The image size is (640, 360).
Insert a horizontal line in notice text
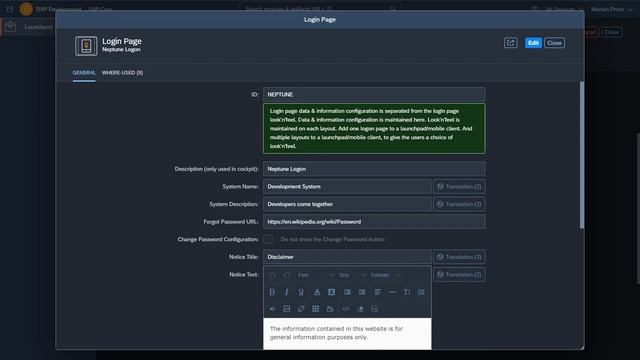click(392, 292)
